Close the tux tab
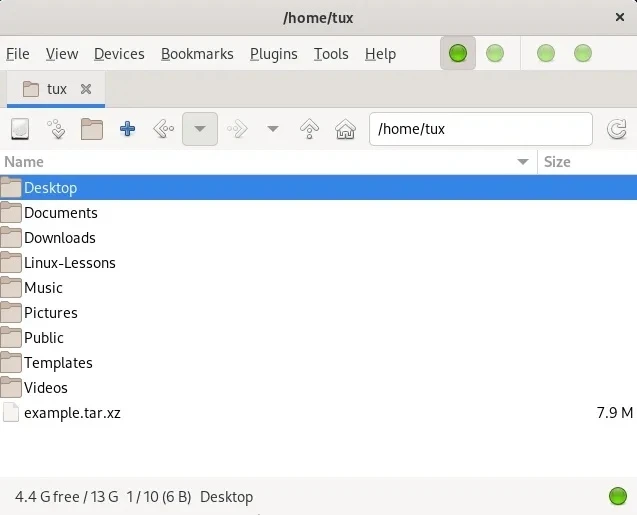This screenshot has height=515, width=637. 86,89
